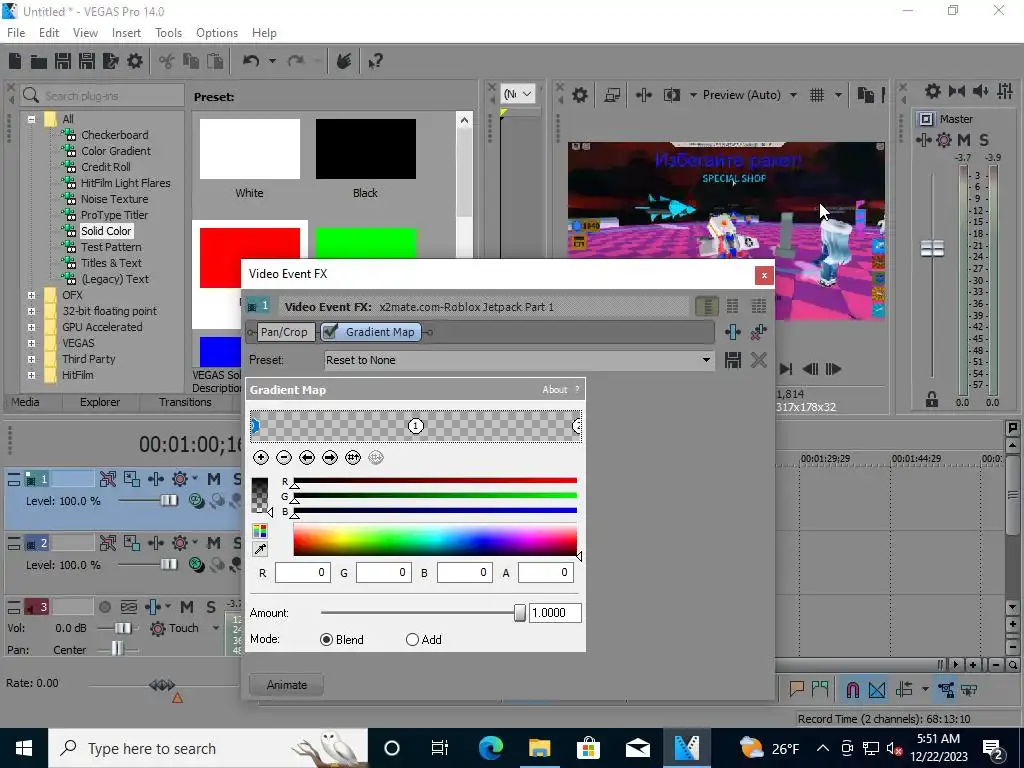Image resolution: width=1024 pixels, height=768 pixels.
Task: Click the Auto Ripple icon in bottom toolbar
Action: (x=904, y=690)
